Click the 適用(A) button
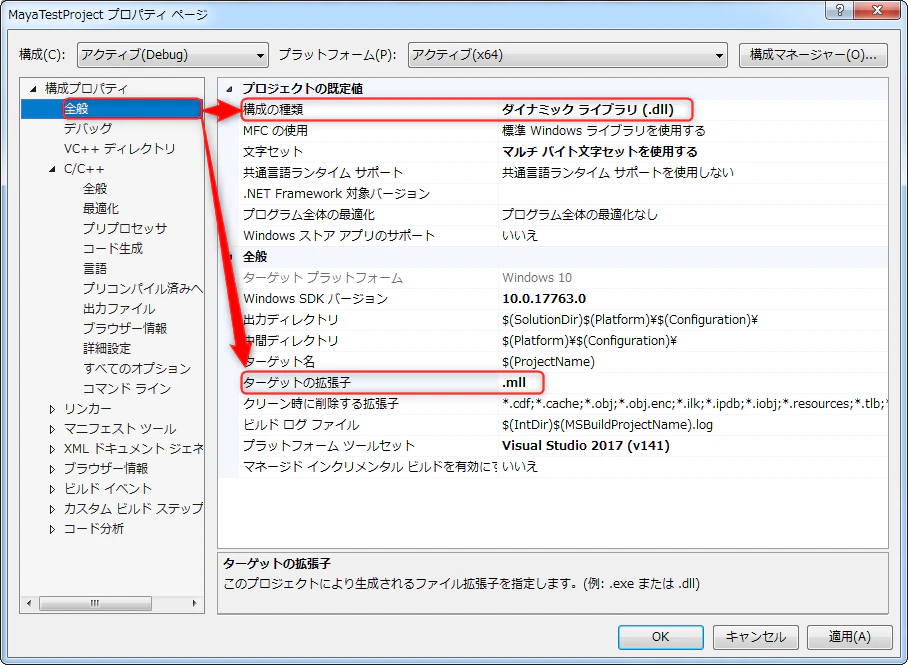This screenshot has width=908, height=665. (x=850, y=637)
